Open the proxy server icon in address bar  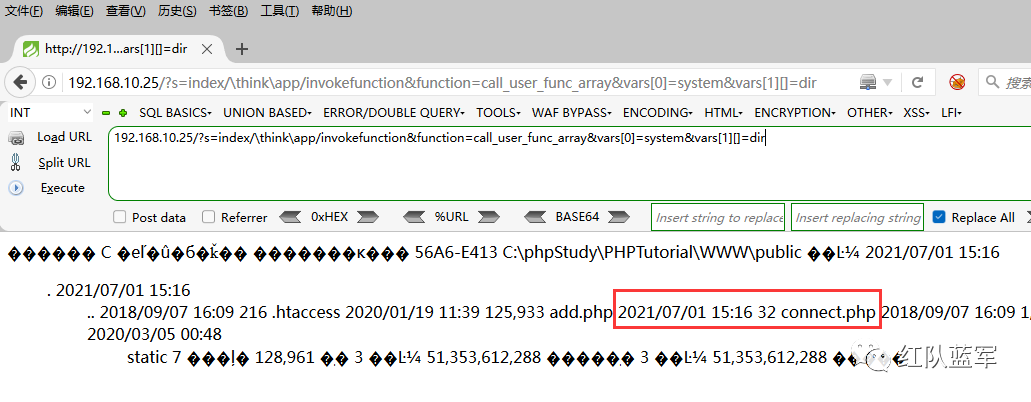[x=868, y=82]
